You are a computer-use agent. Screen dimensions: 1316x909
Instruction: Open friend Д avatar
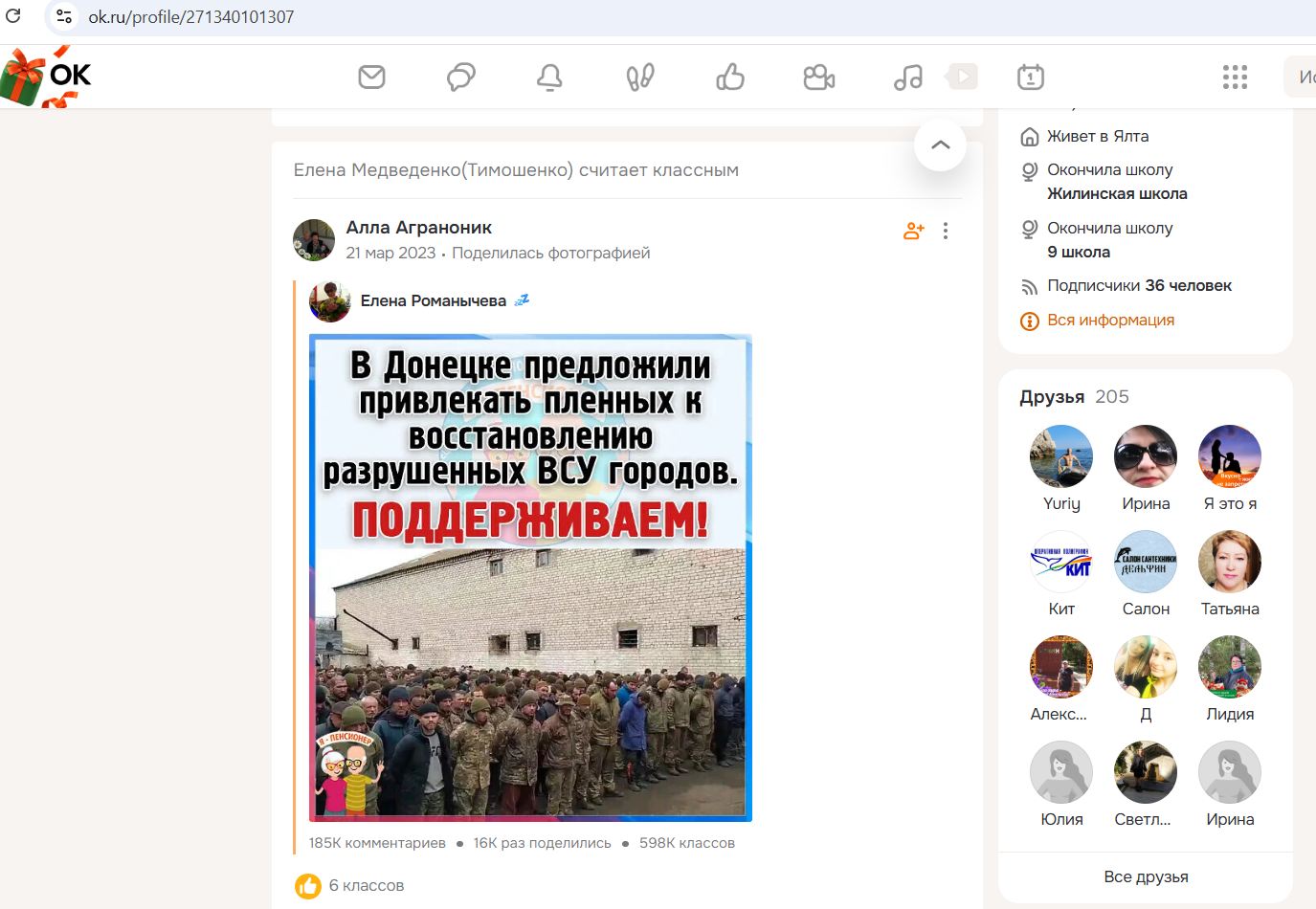(x=1146, y=667)
